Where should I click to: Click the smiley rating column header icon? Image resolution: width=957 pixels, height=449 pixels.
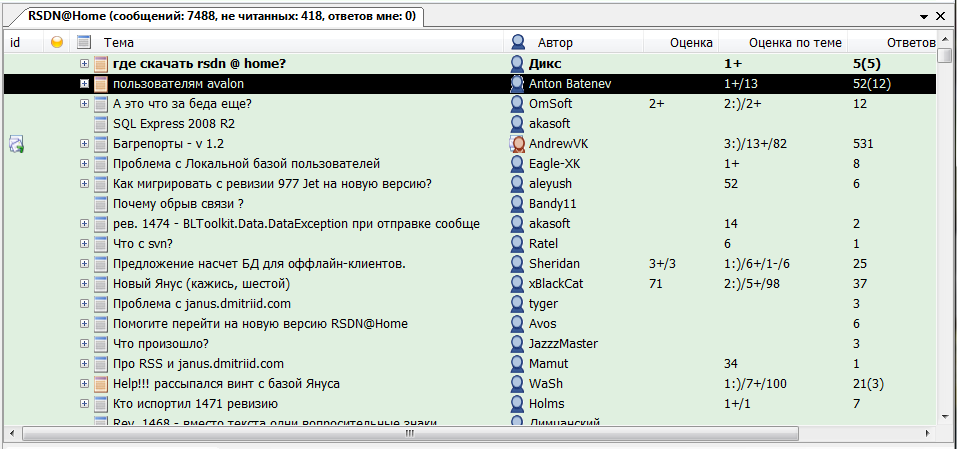coord(57,42)
